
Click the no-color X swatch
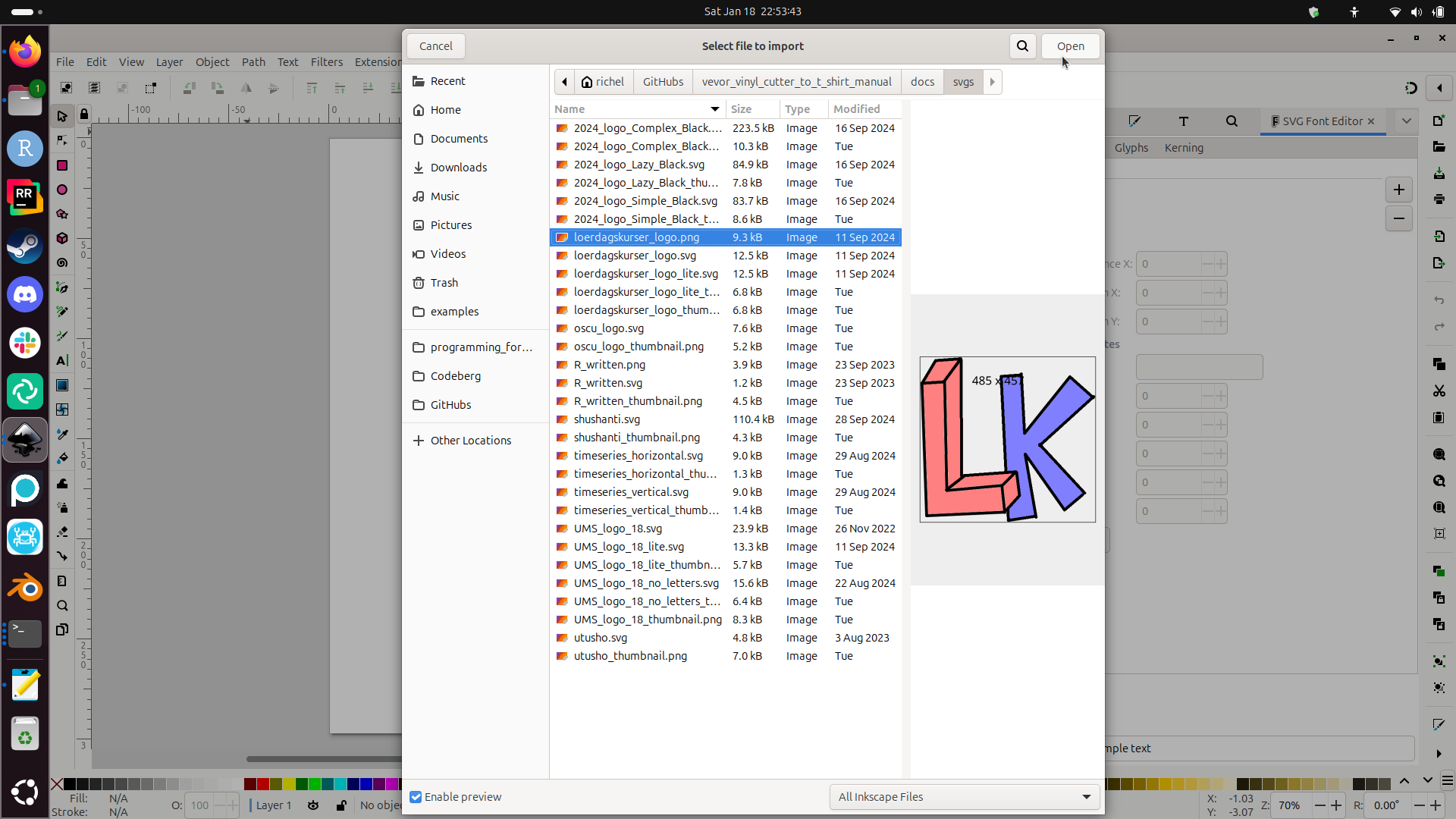(57, 784)
